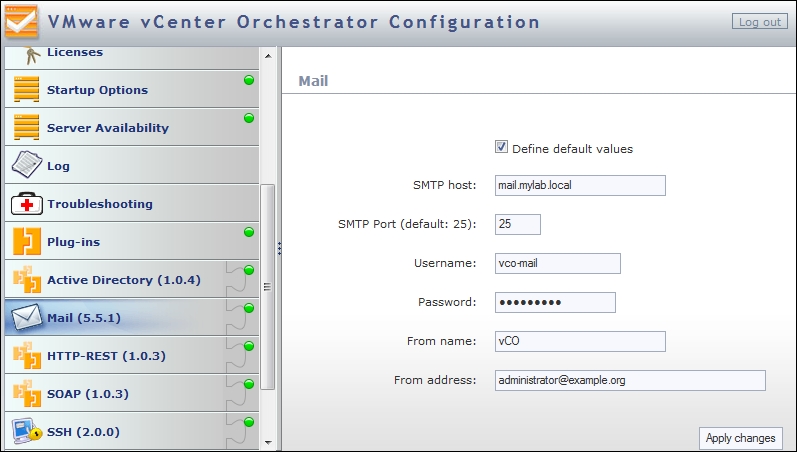This screenshot has height=452, width=797.
Task: Click green status dot beside HTTP-REST
Action: click(x=249, y=346)
